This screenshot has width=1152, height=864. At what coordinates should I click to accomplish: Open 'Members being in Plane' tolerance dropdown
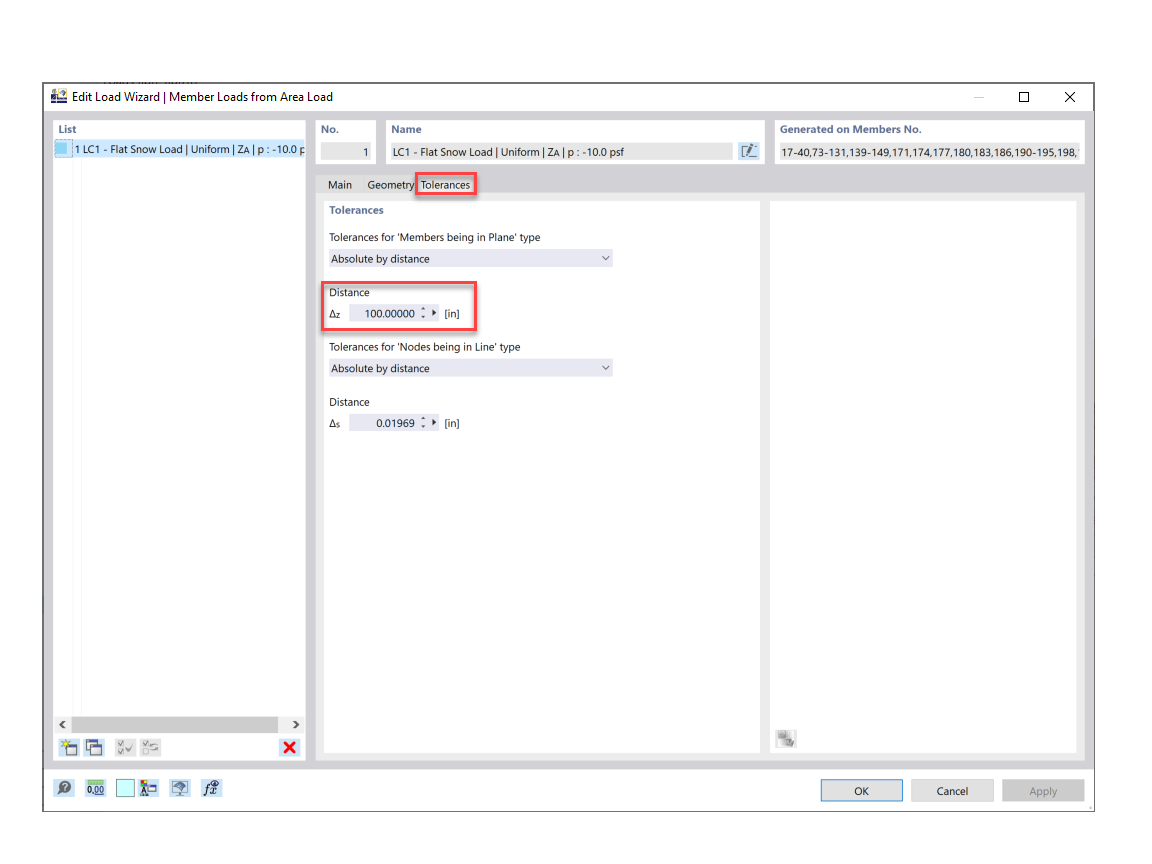tap(605, 258)
